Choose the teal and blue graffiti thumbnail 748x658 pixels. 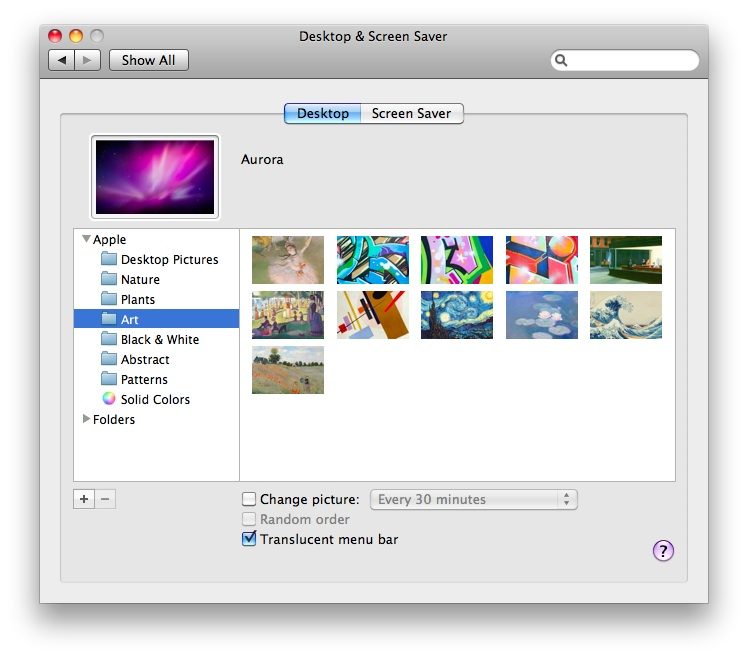point(373,260)
